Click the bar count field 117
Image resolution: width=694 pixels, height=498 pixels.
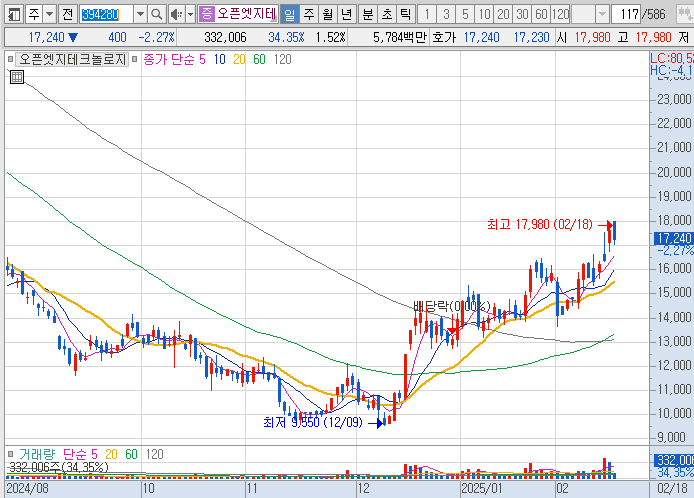(x=626, y=15)
